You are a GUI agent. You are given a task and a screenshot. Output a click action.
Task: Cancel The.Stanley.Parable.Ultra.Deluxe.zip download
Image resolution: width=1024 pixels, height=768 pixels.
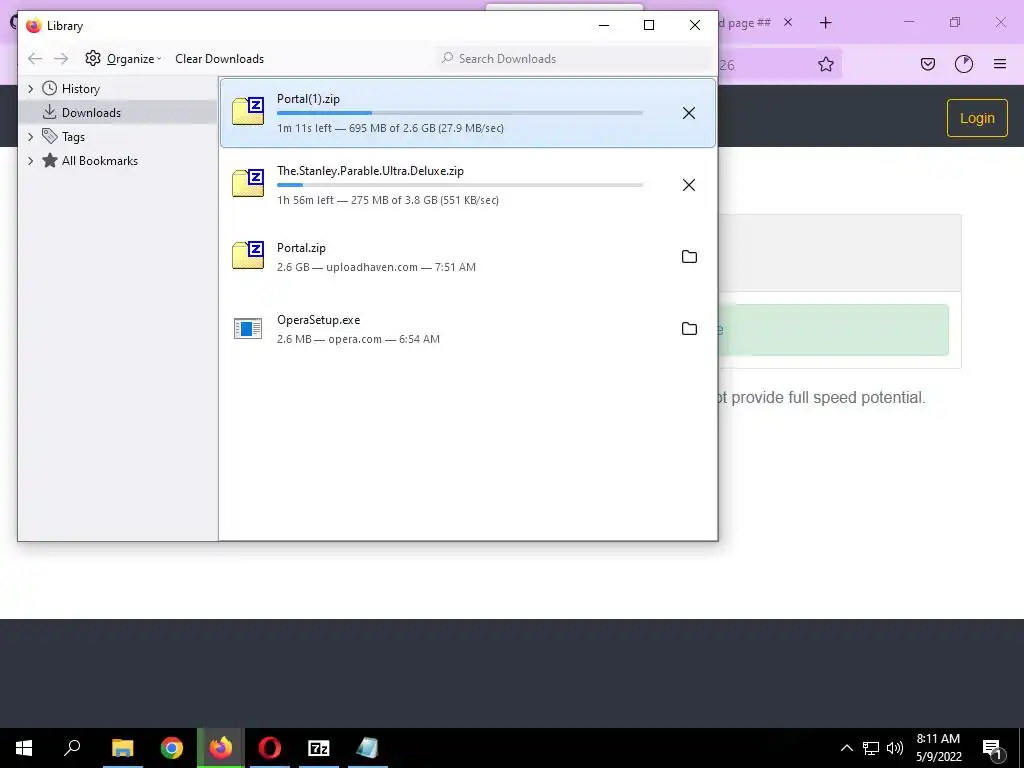point(688,185)
